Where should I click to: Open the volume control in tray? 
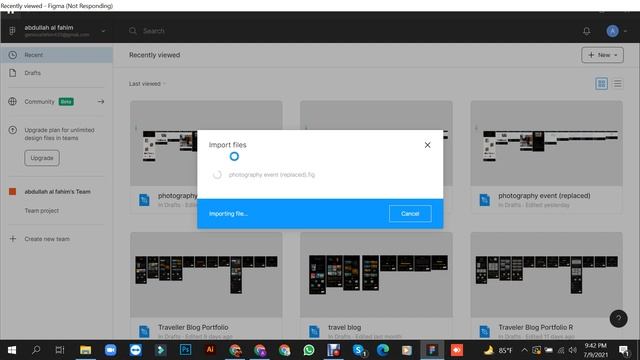pos(573,350)
